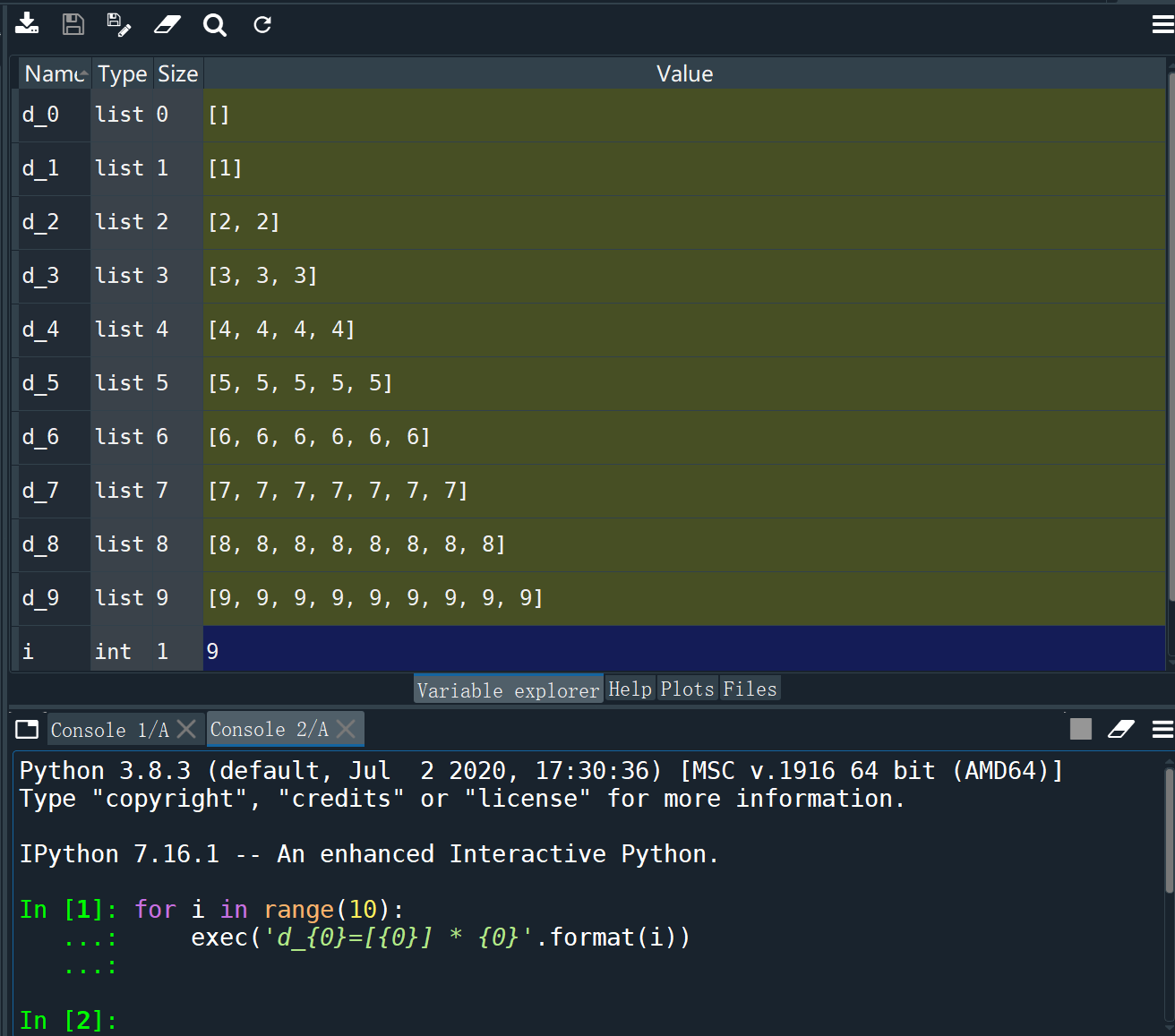The width and height of the screenshot is (1175, 1036).
Task: Click the save data as icon
Action: click(x=118, y=24)
